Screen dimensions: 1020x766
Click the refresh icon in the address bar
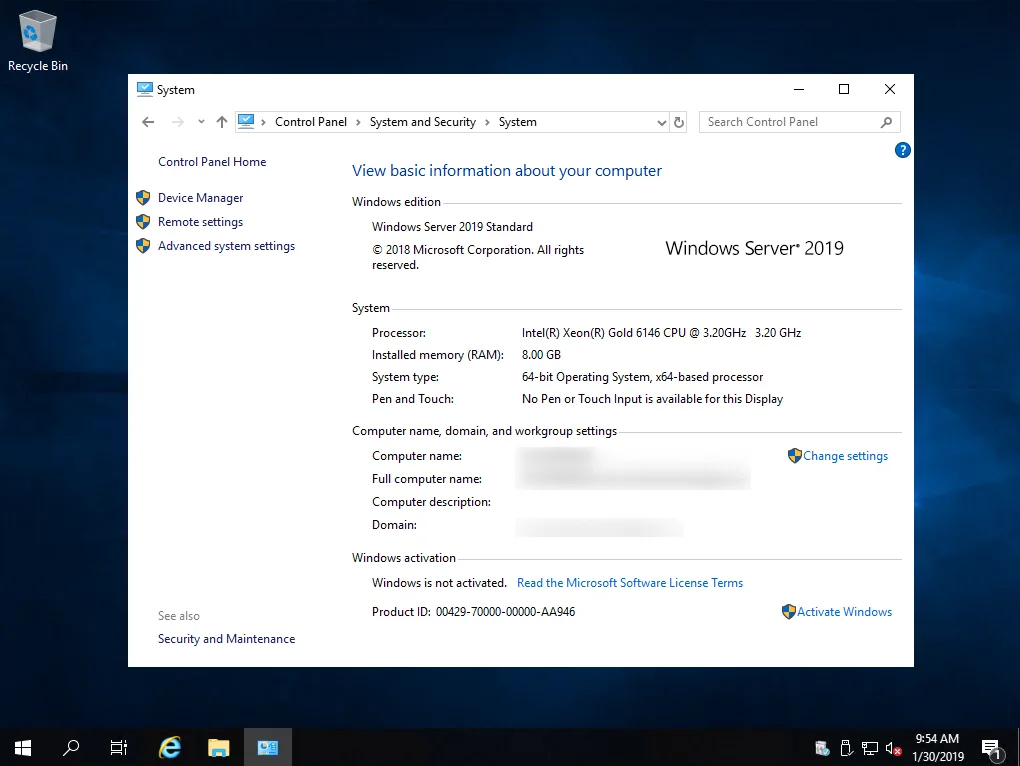(x=679, y=121)
